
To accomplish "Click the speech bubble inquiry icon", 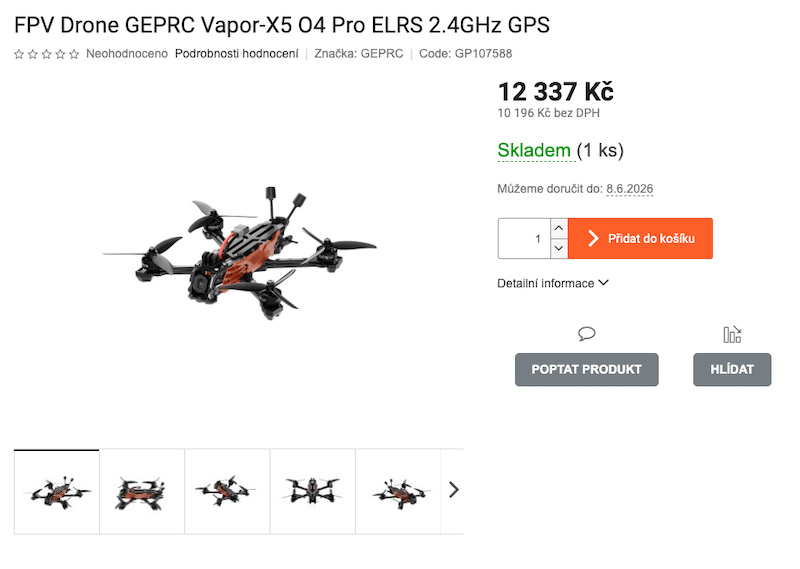I will coord(586,334).
